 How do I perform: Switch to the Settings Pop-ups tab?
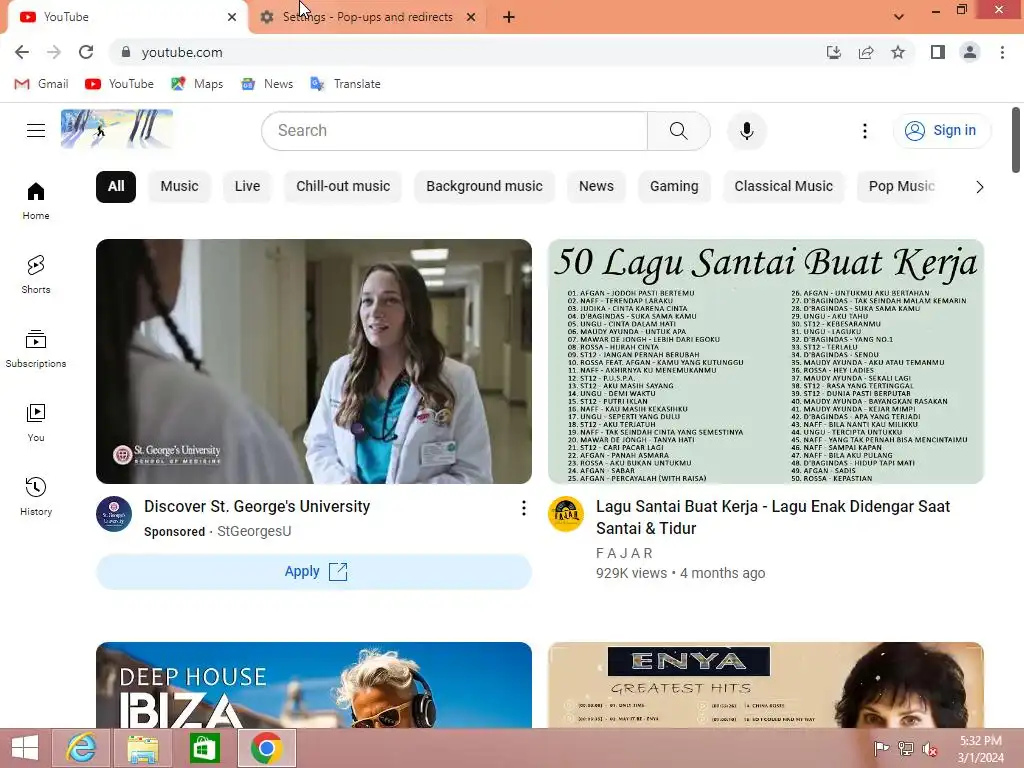[367, 17]
